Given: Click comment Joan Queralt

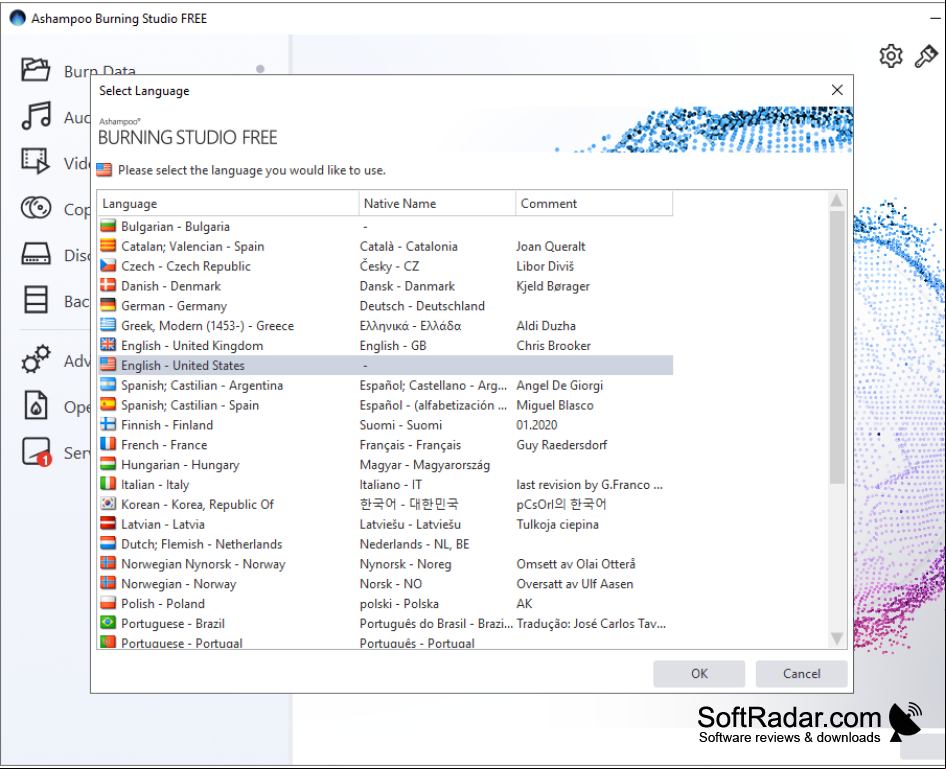Looking at the screenshot, I should pos(551,246).
